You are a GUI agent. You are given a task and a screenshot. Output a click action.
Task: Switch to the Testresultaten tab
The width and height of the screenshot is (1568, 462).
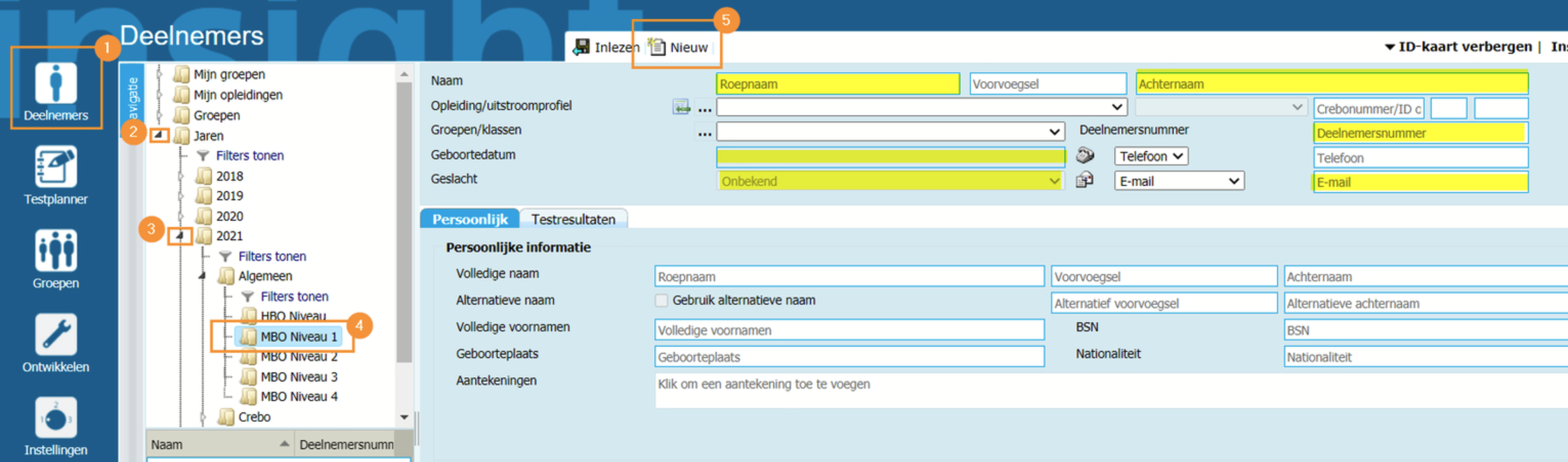573,219
